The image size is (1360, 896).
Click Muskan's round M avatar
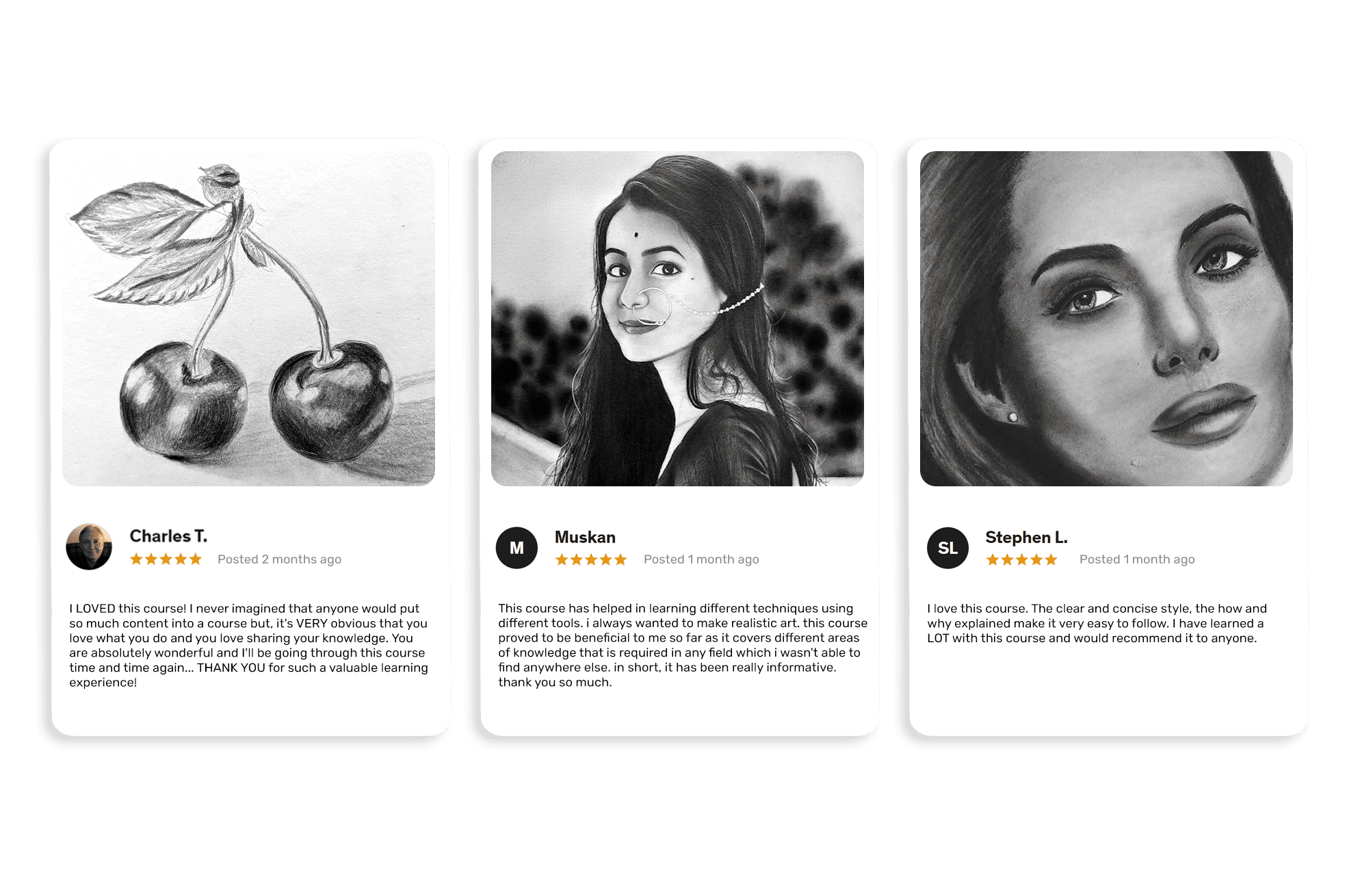(x=516, y=548)
